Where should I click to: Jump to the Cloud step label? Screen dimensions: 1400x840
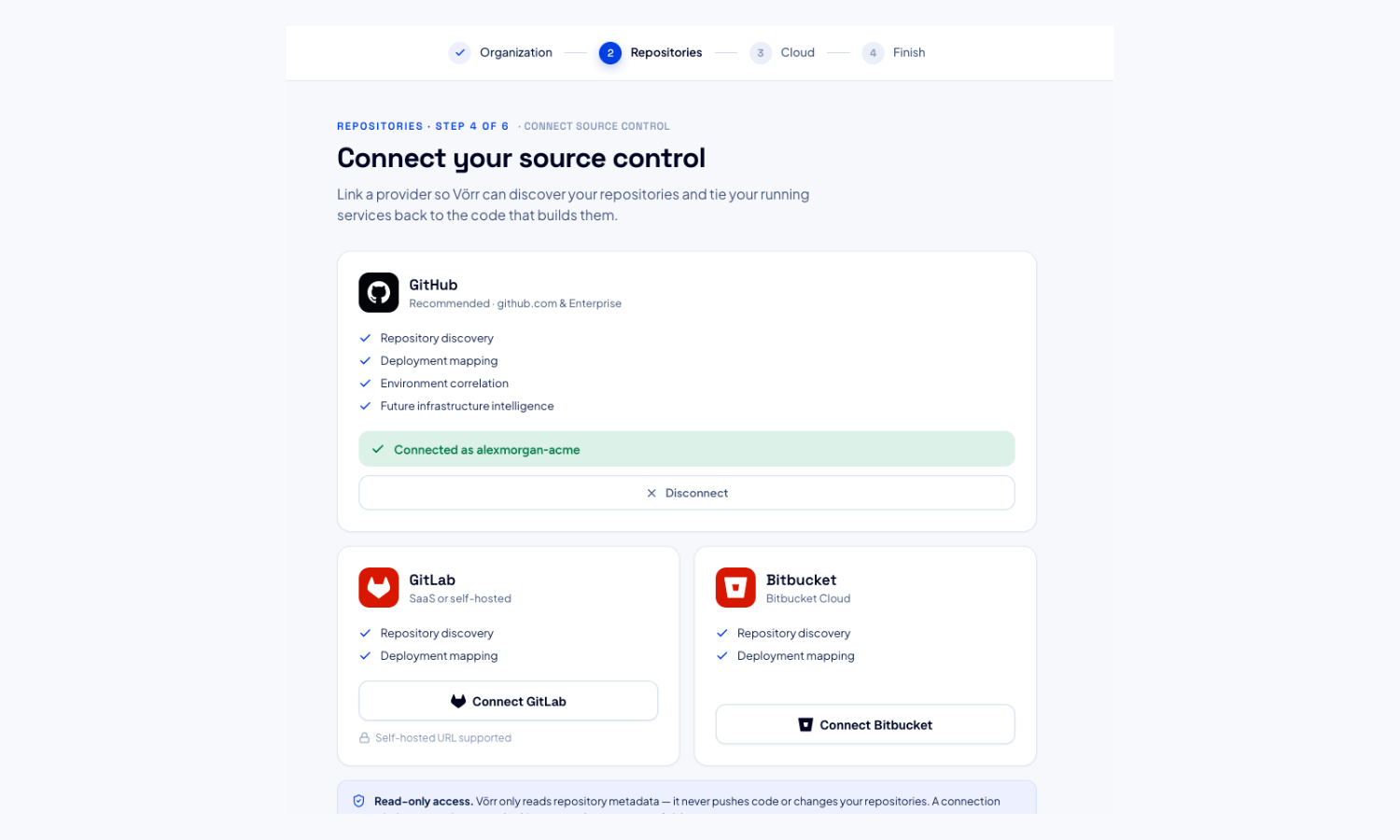pos(798,53)
